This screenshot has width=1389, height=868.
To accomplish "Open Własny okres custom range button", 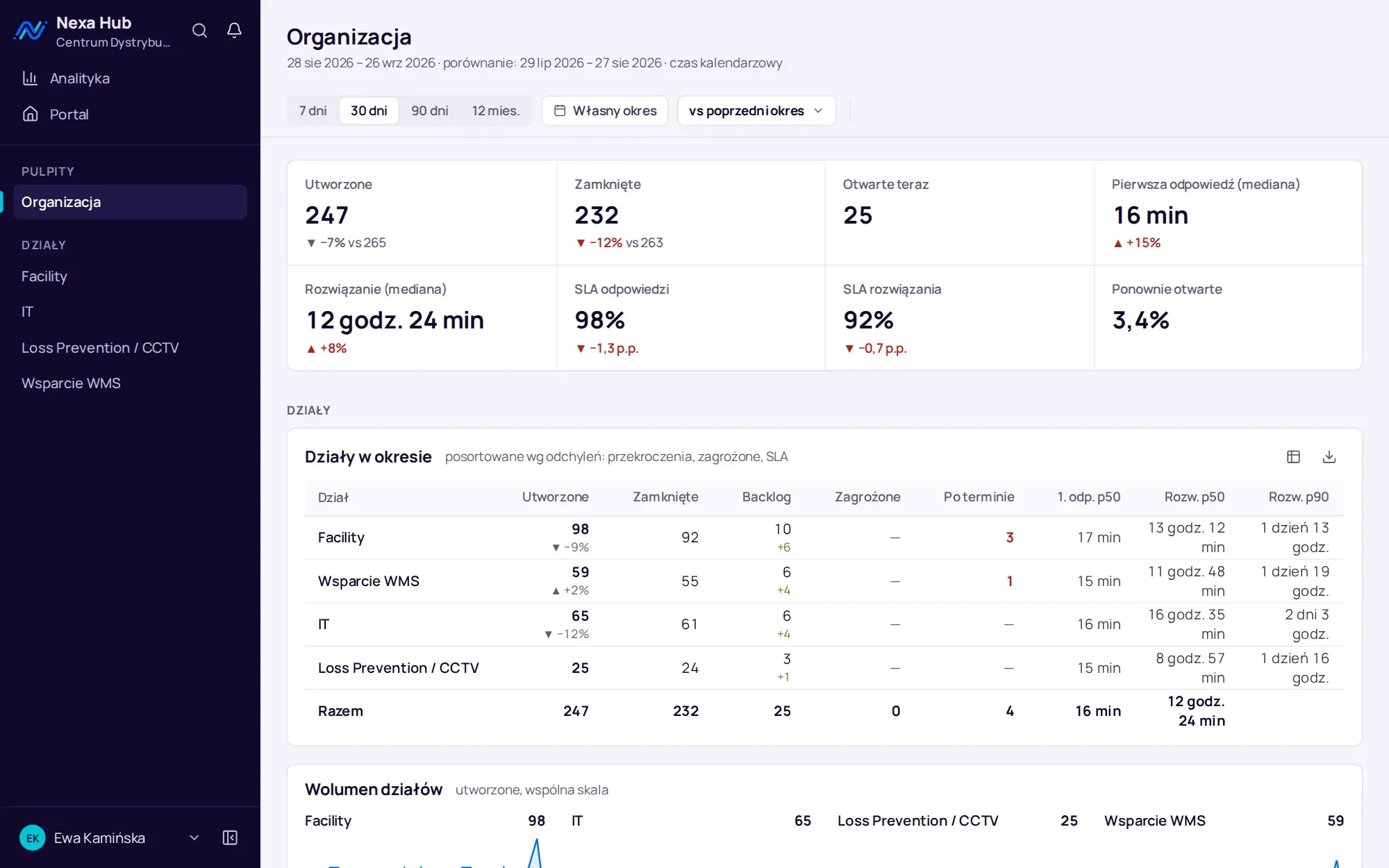I will (x=605, y=110).
